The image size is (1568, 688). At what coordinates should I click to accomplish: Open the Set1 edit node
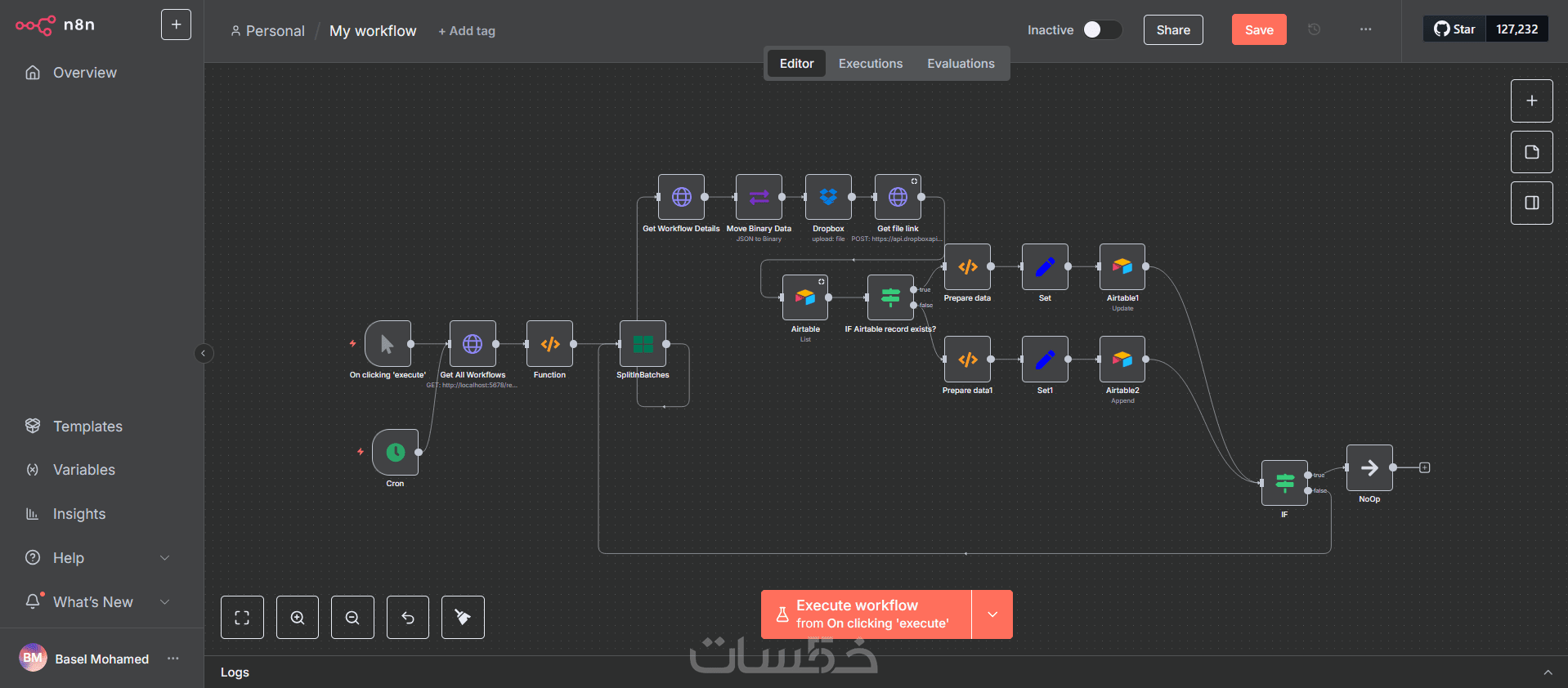[1045, 359]
